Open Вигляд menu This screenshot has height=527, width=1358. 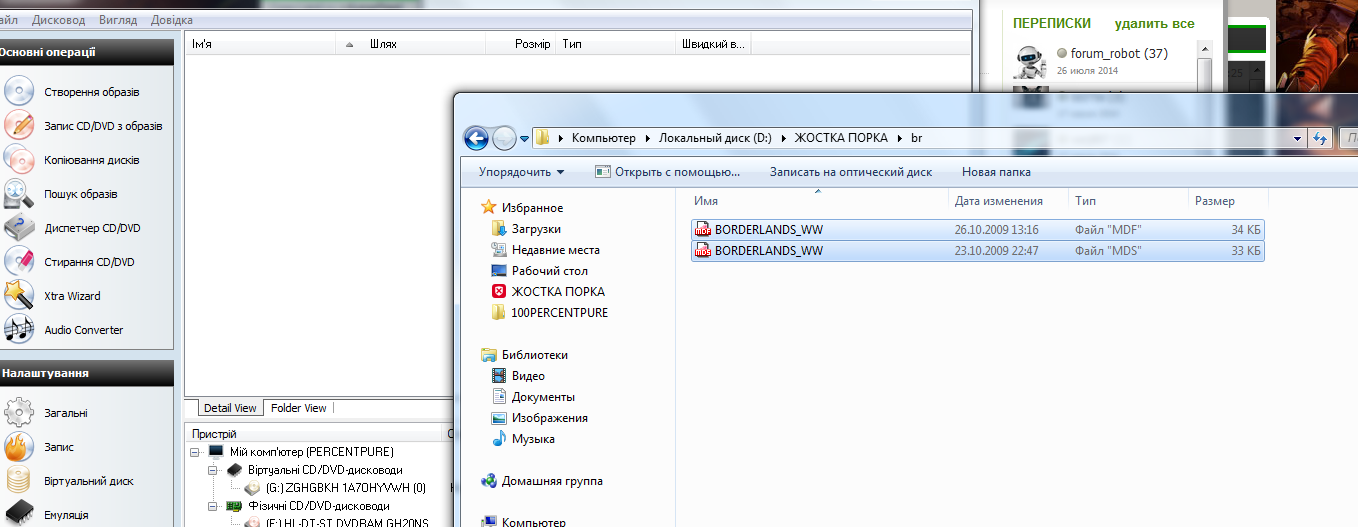[x=119, y=20]
